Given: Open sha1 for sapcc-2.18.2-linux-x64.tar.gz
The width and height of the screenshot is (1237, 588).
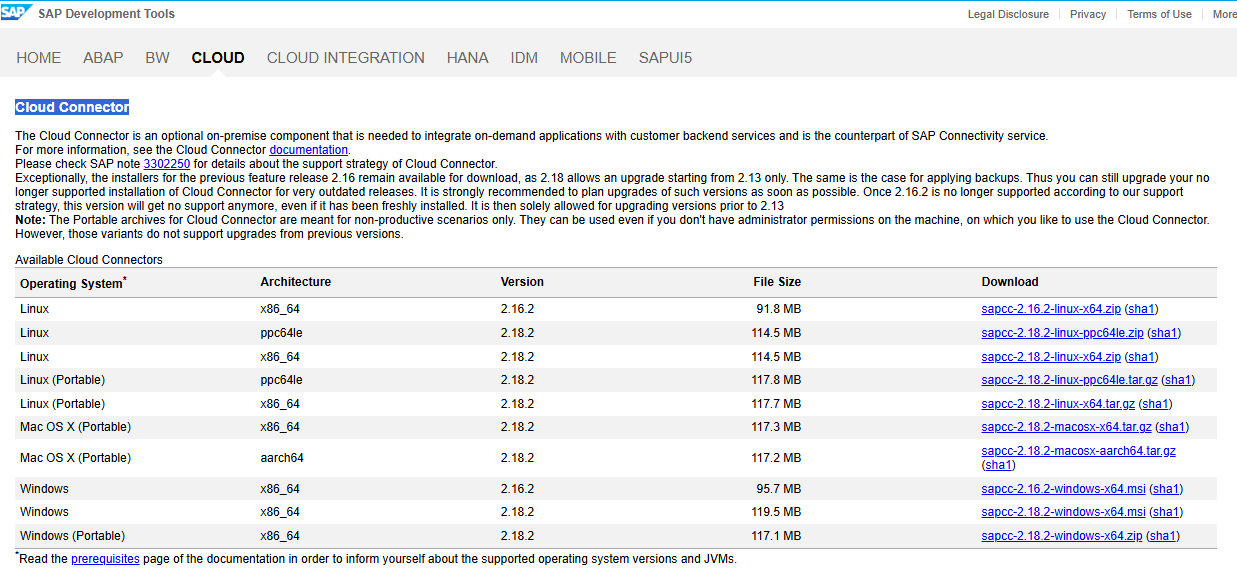Looking at the screenshot, I should (1155, 404).
